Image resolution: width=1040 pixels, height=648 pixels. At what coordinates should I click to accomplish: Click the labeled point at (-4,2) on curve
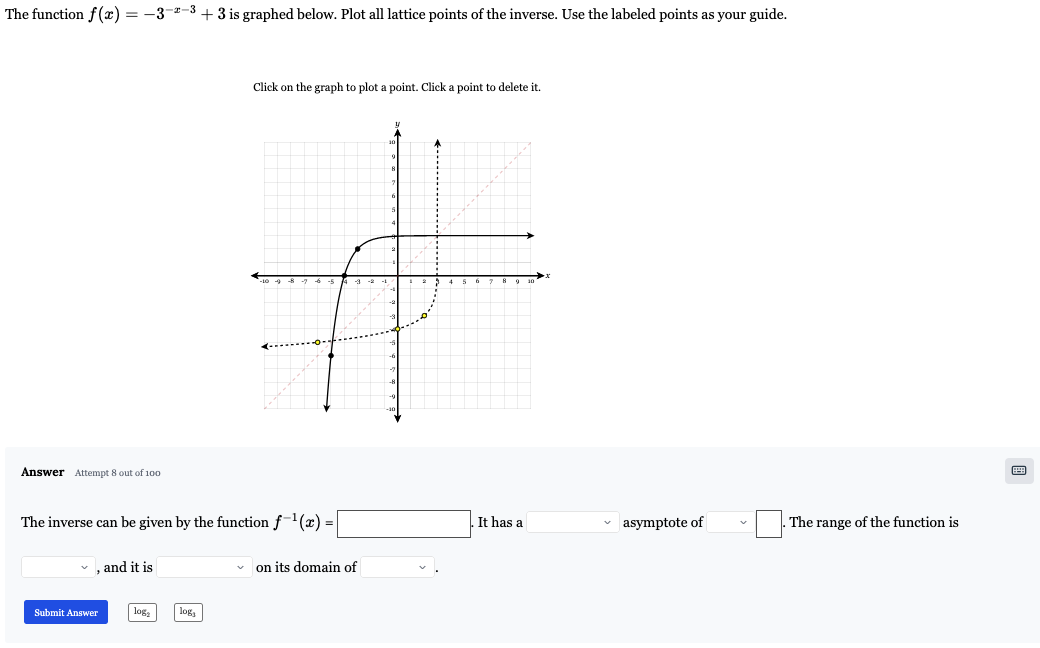click(x=355, y=247)
